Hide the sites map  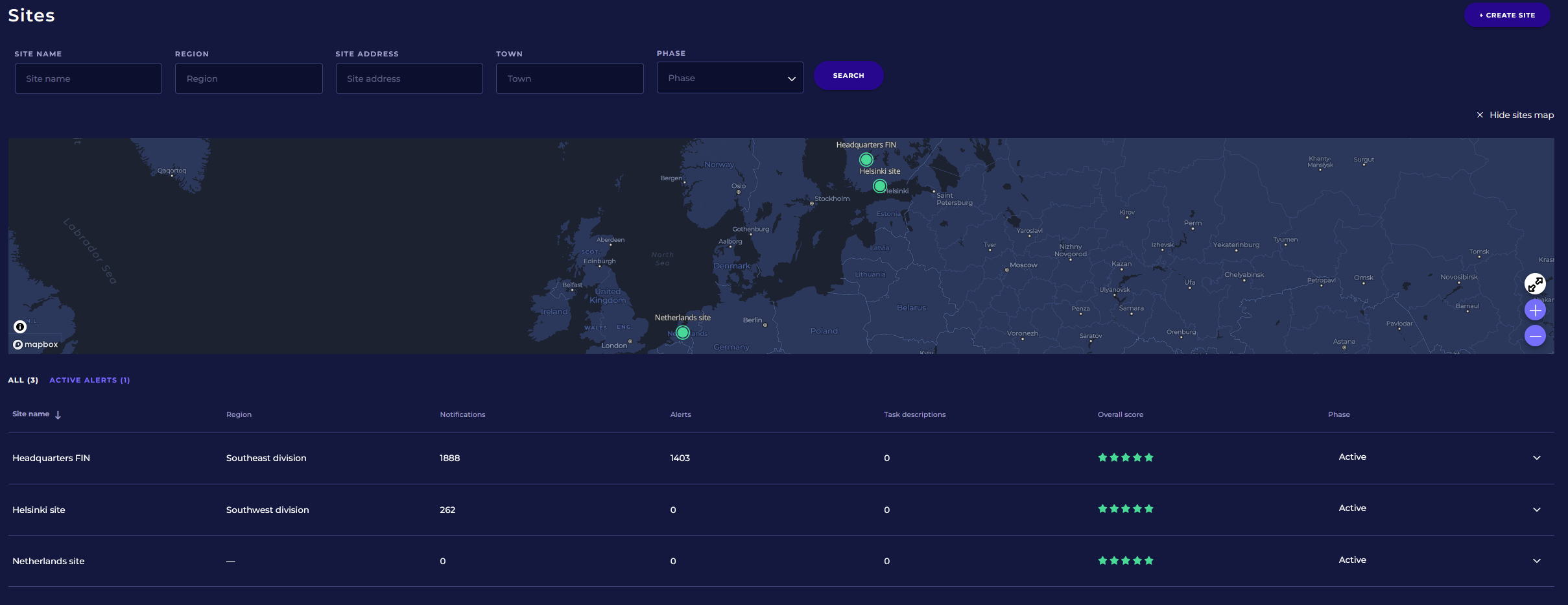[x=1515, y=115]
